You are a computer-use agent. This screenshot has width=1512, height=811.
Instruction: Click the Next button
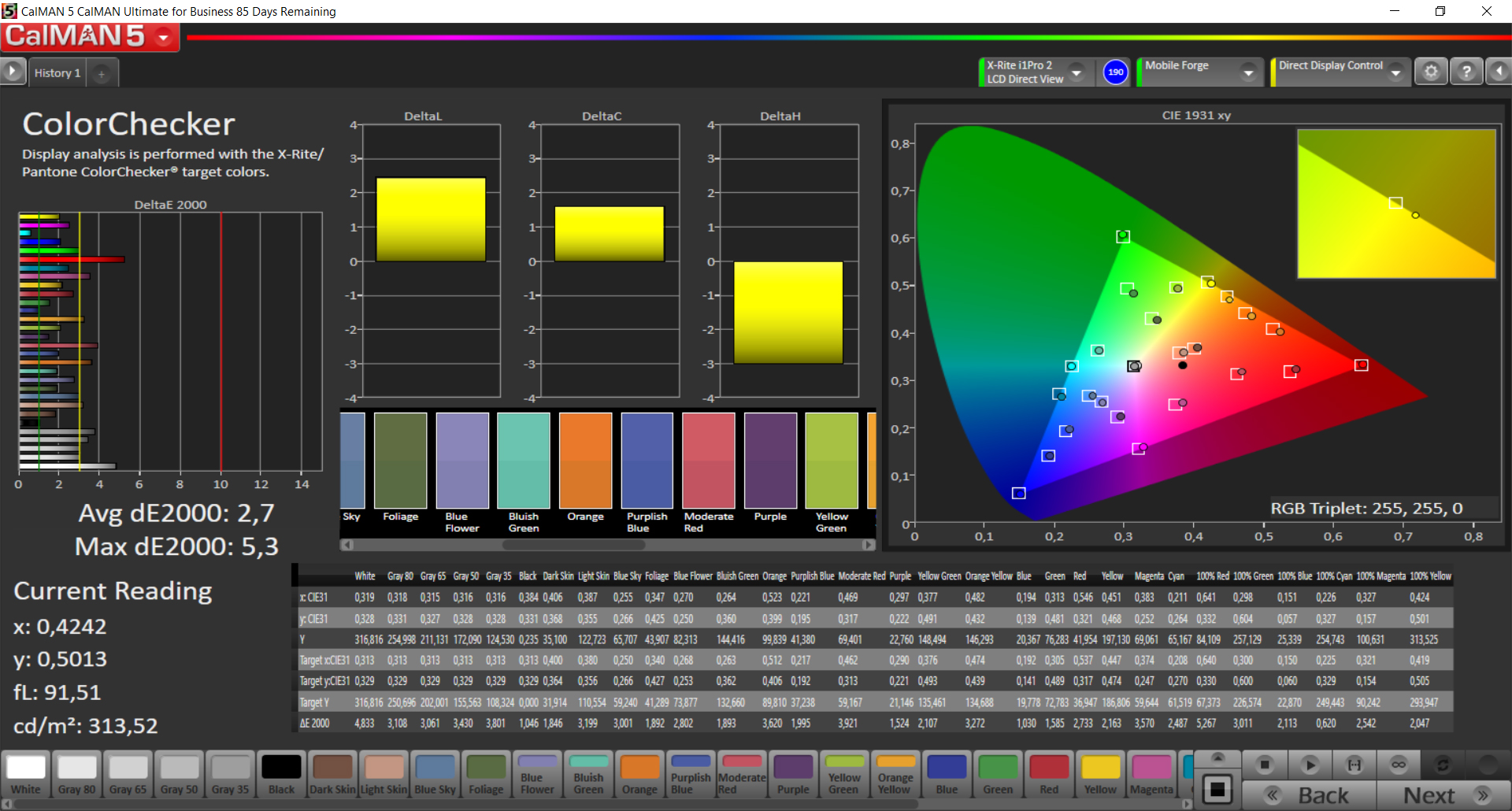pyautogui.click(x=1442, y=795)
